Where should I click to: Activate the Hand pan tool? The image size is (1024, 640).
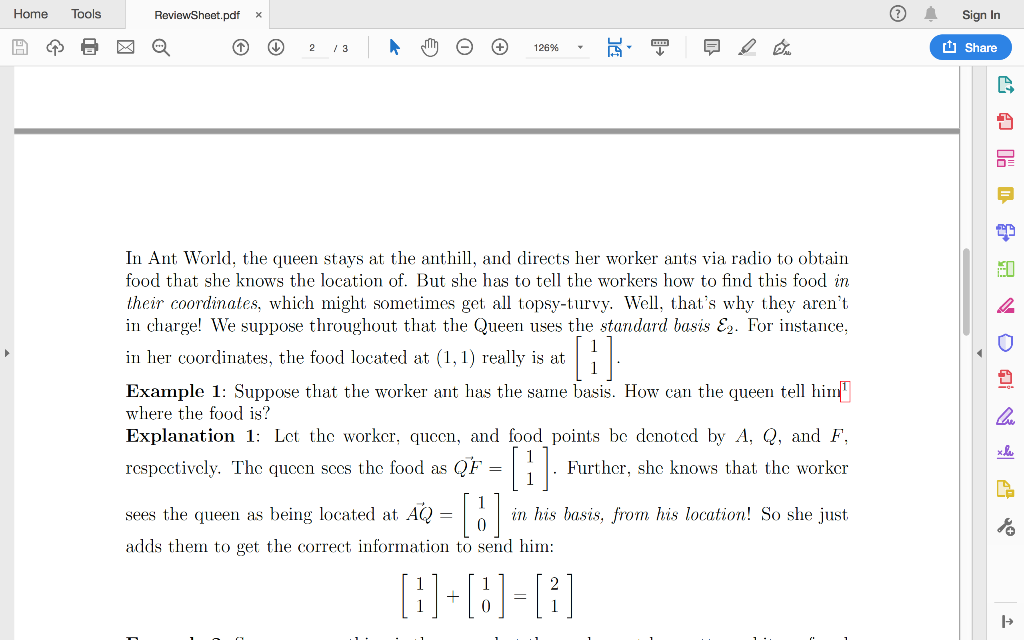click(x=429, y=47)
